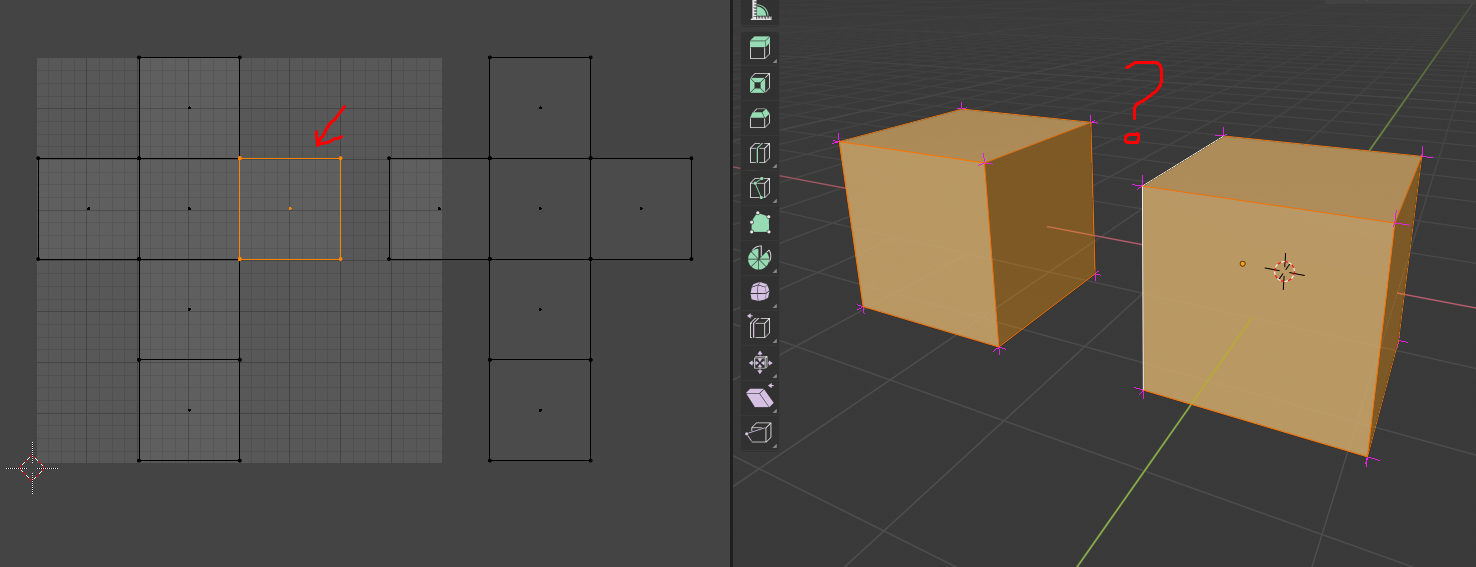Pick the Shear tool
The height and width of the screenshot is (567, 1476).
point(760,398)
